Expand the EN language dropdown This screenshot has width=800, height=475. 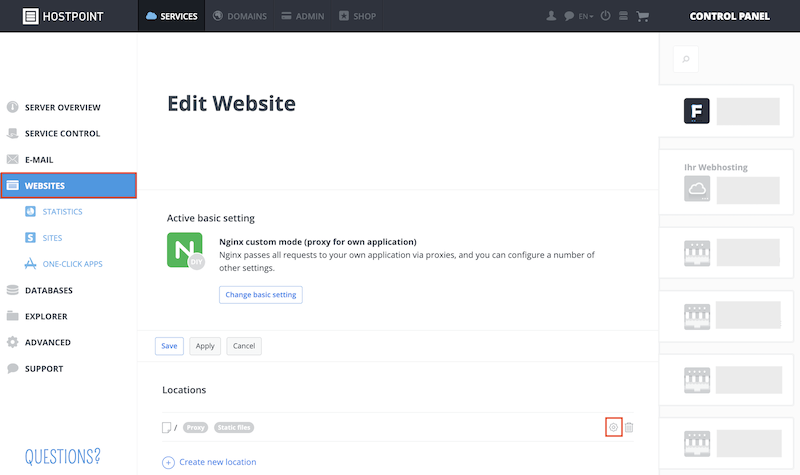[586, 16]
